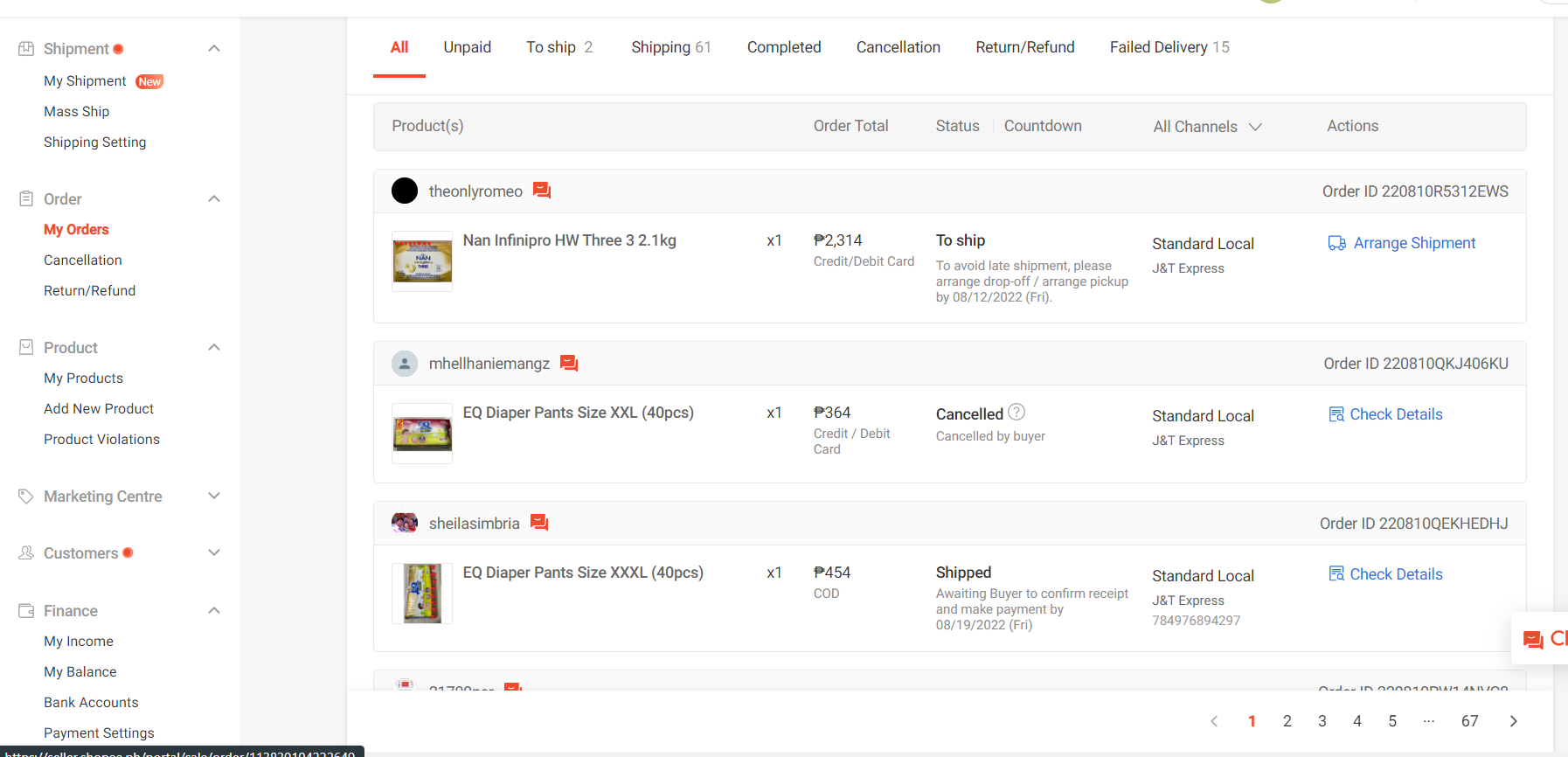Go to page 4 of orders
Screen dimensions: 1568x757
coord(1357,721)
